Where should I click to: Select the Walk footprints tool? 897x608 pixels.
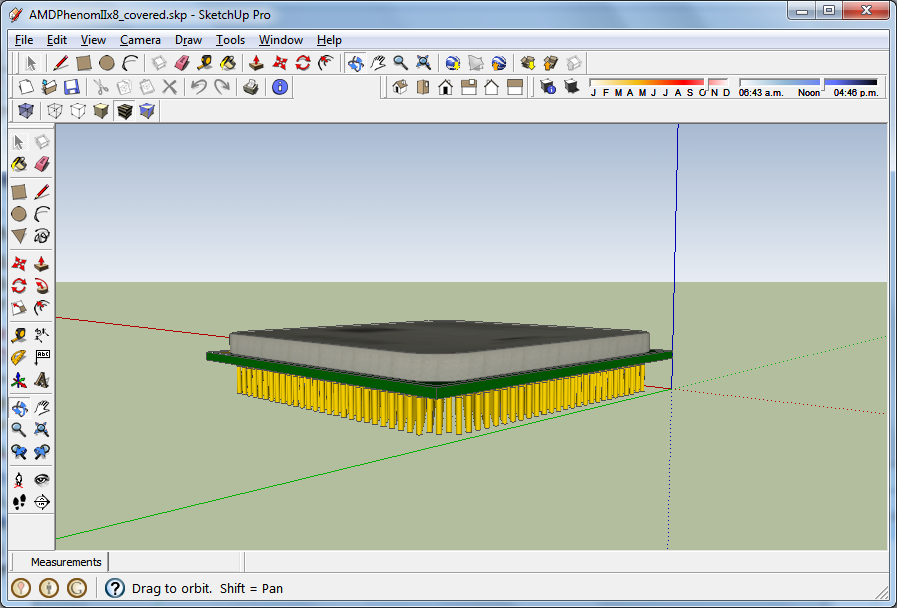[19, 502]
